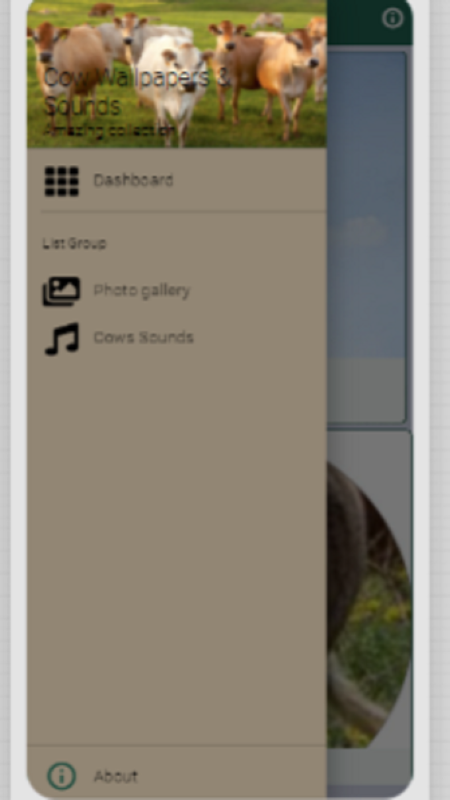Click the cow herd header image
Viewport: 450px width, 800px height.
(x=177, y=74)
